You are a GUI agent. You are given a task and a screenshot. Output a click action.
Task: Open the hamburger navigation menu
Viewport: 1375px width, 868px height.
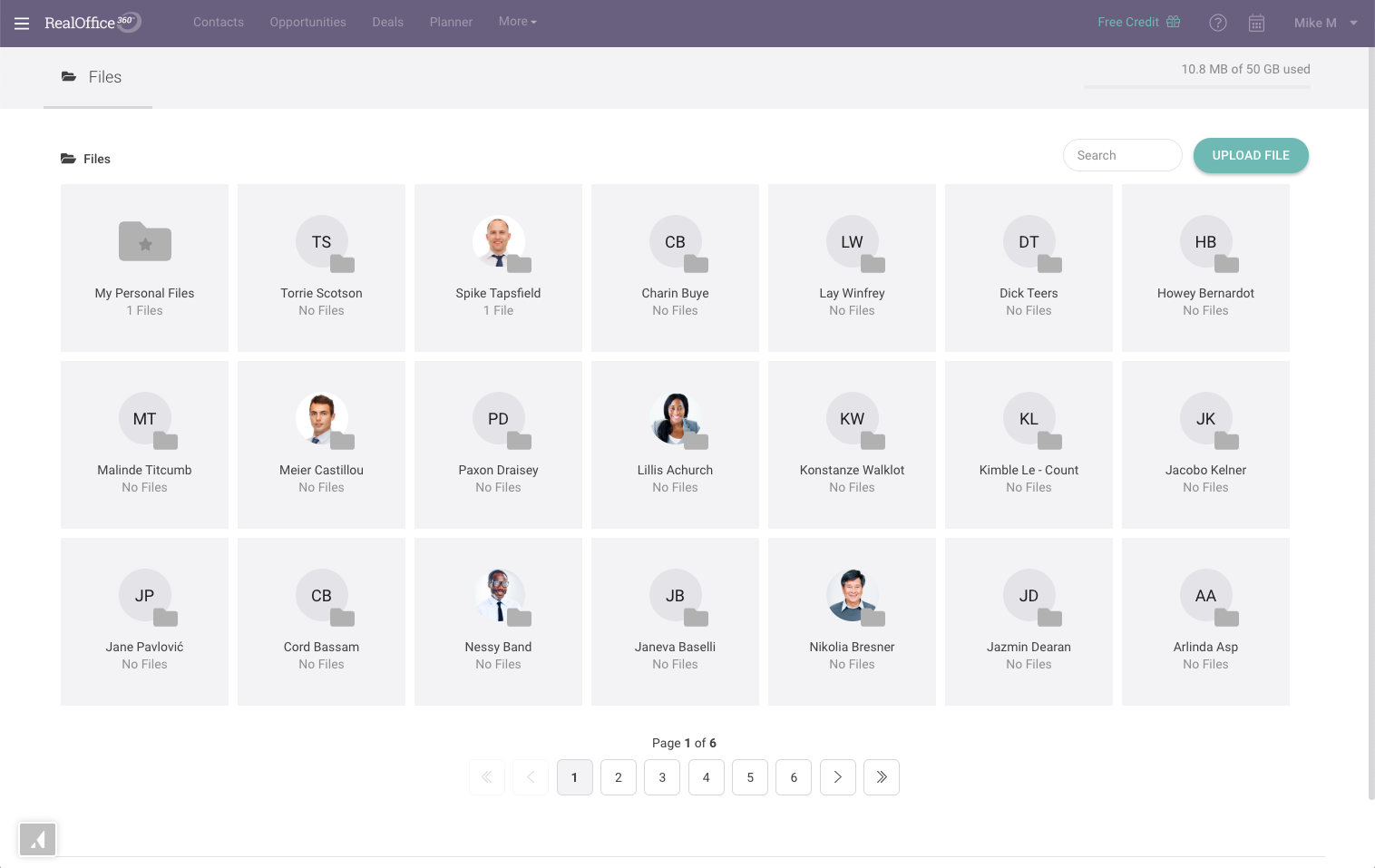click(x=21, y=23)
